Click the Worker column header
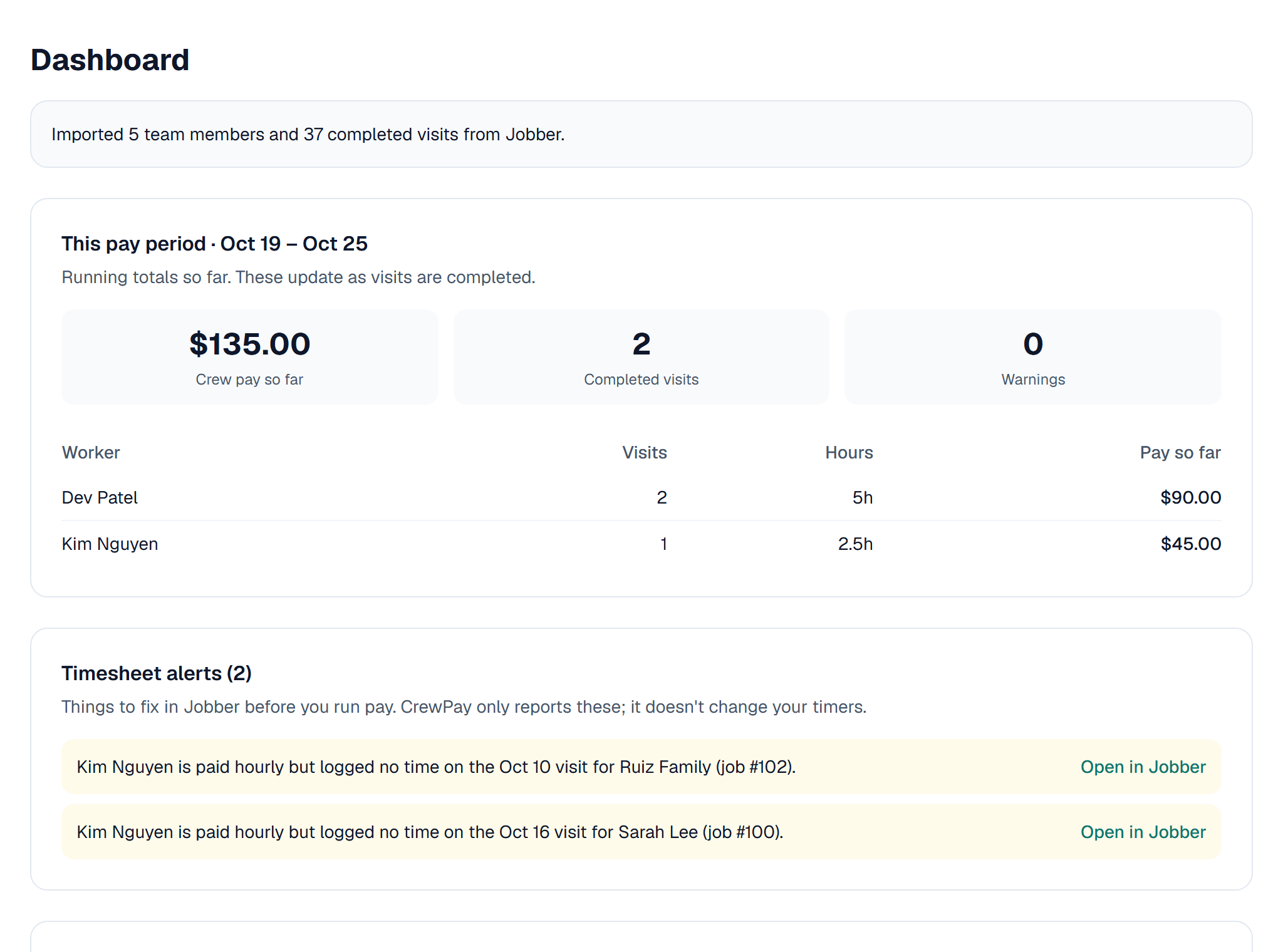The width and height of the screenshot is (1283, 952). [91, 452]
